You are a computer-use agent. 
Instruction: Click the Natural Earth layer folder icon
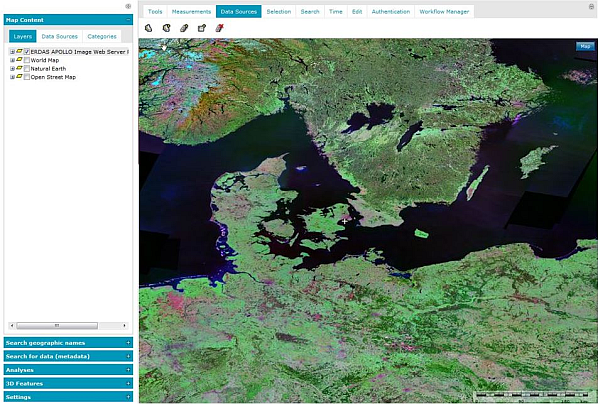pyautogui.click(x=19, y=68)
